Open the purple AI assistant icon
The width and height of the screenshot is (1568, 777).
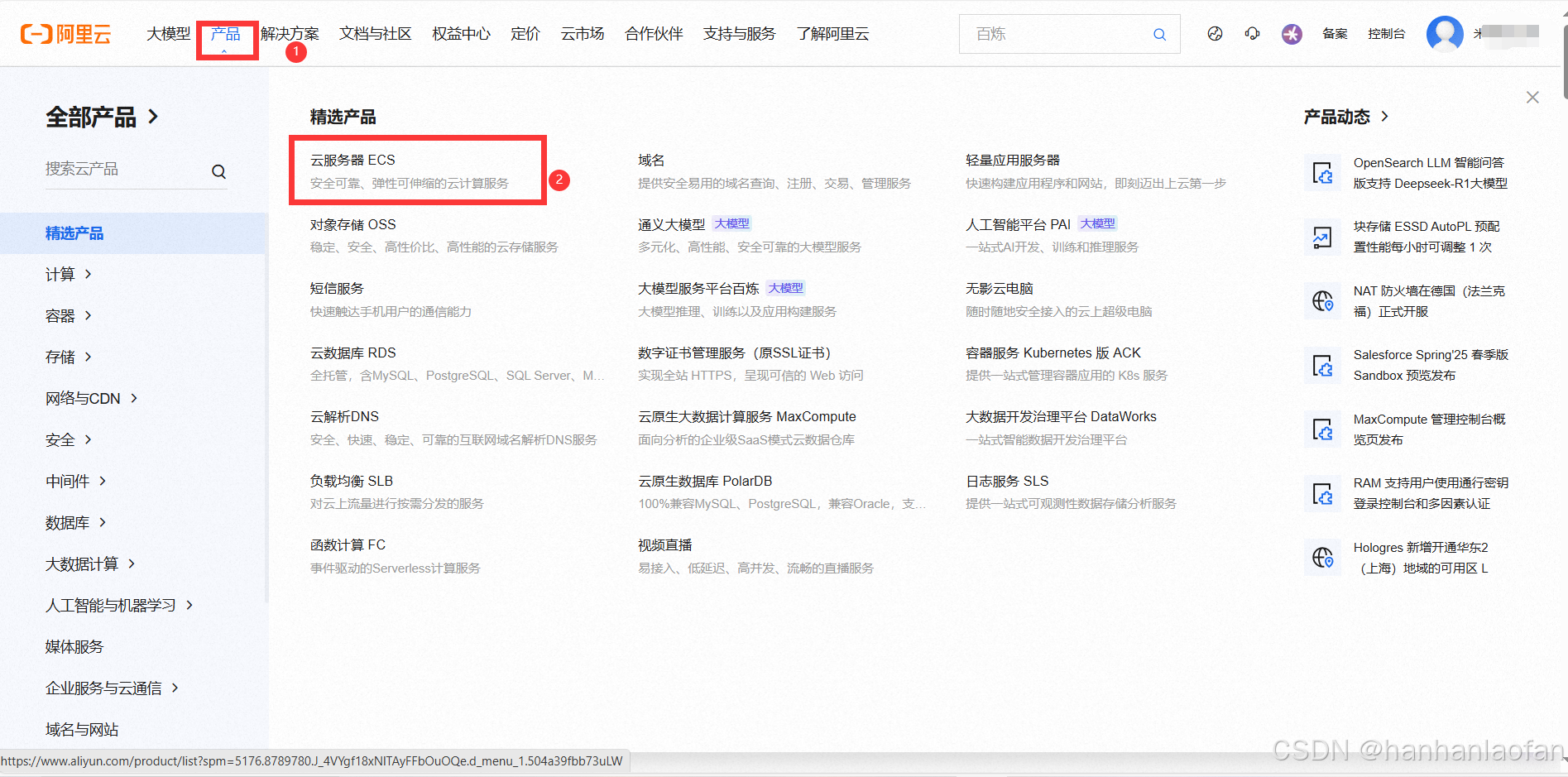pyautogui.click(x=1292, y=34)
